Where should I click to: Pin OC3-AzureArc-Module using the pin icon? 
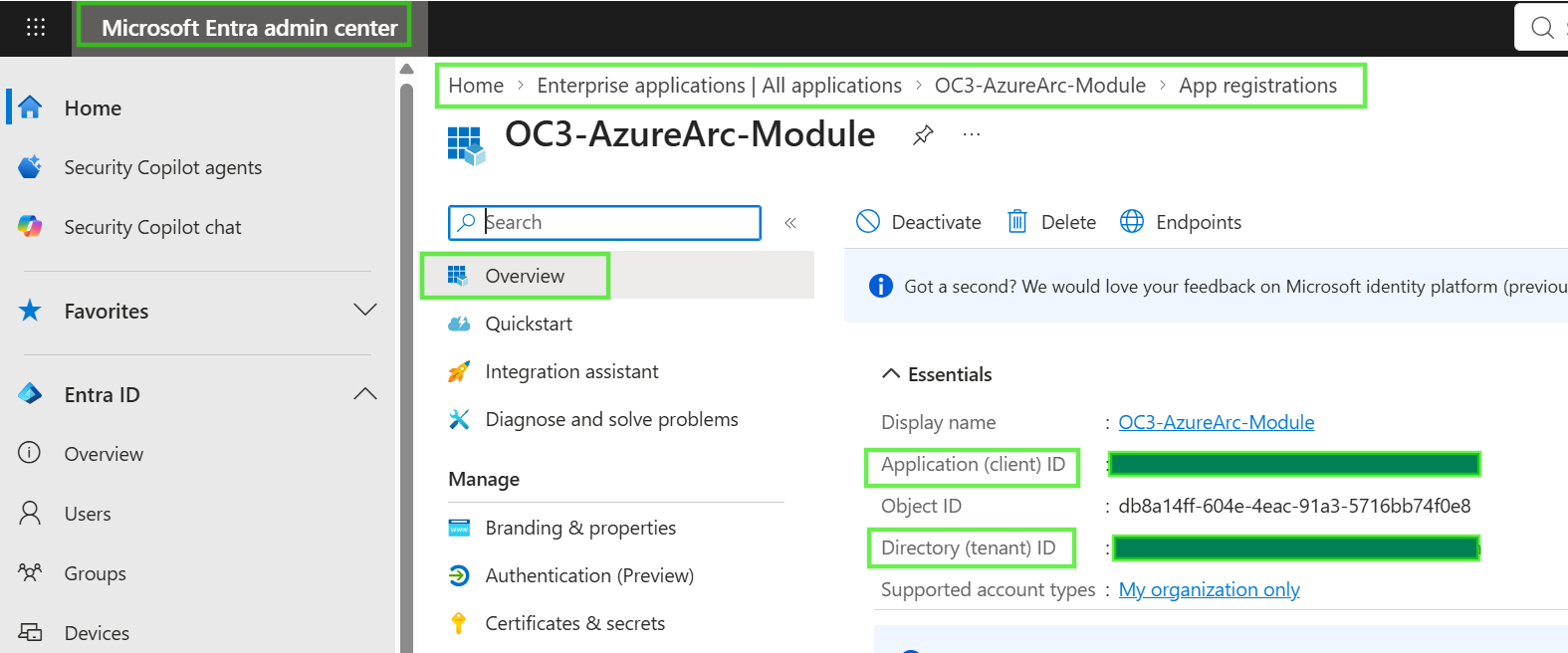tap(923, 134)
